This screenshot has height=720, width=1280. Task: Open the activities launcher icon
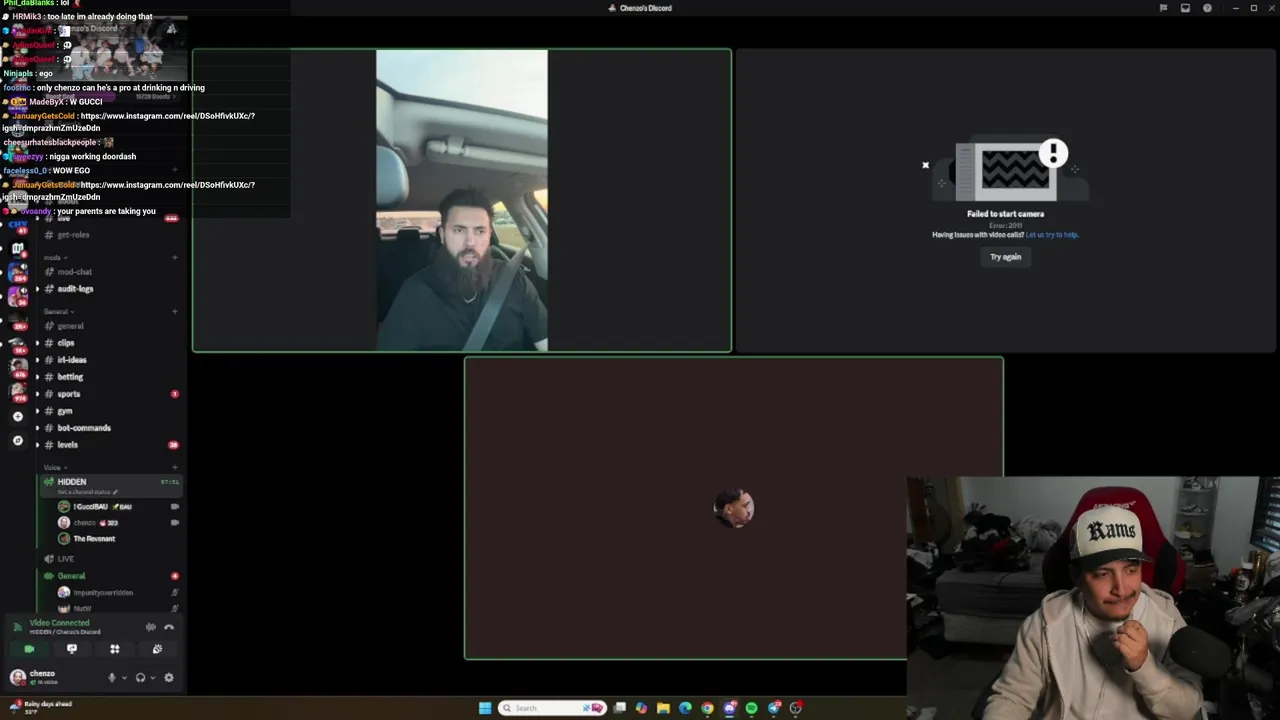point(115,649)
